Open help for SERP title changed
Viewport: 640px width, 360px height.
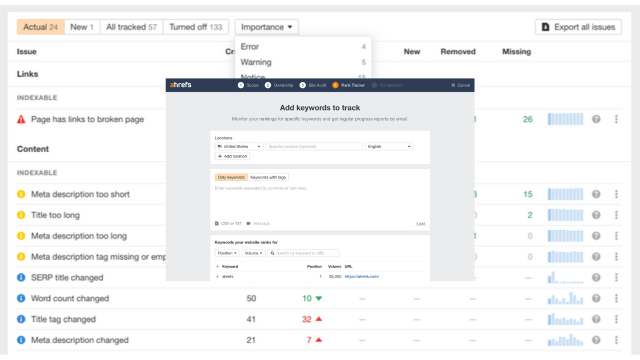596,278
